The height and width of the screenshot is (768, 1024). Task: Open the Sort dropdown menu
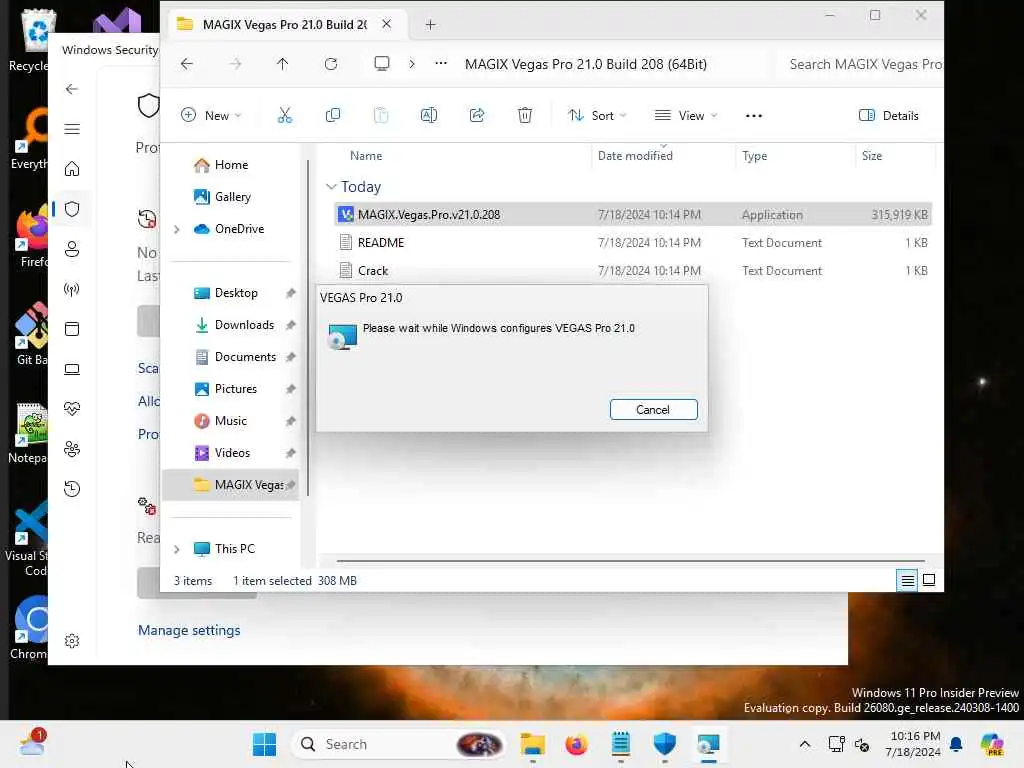click(597, 116)
